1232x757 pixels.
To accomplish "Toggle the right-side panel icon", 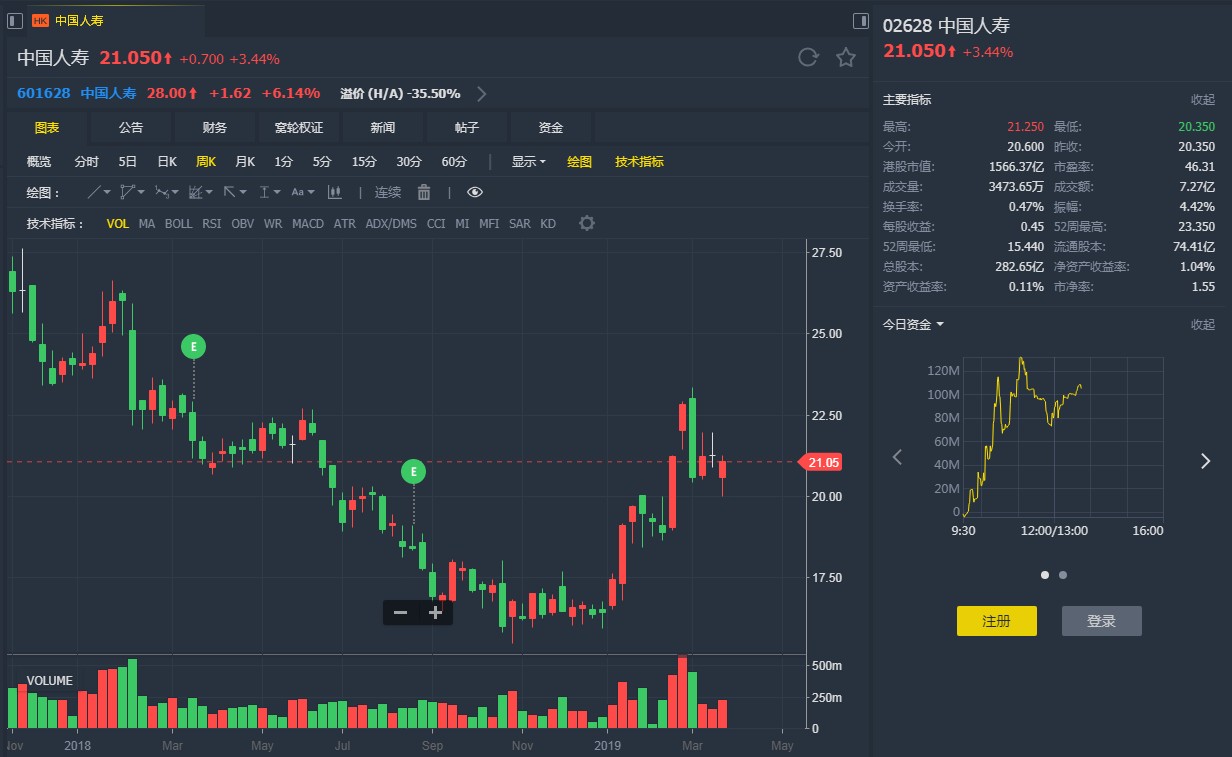I will point(861,20).
